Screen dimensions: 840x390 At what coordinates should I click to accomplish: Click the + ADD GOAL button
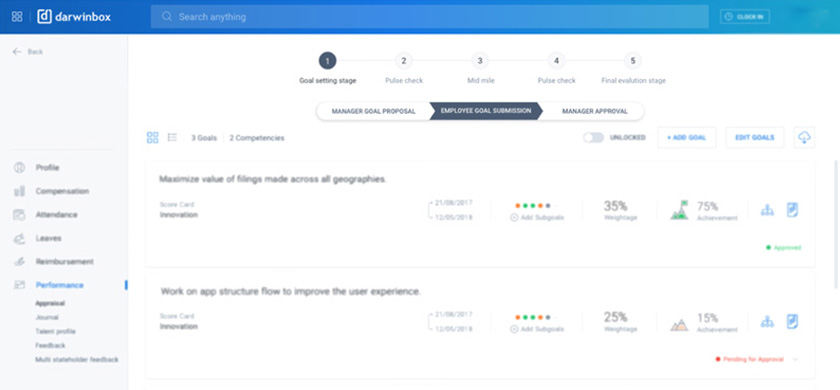pos(687,138)
